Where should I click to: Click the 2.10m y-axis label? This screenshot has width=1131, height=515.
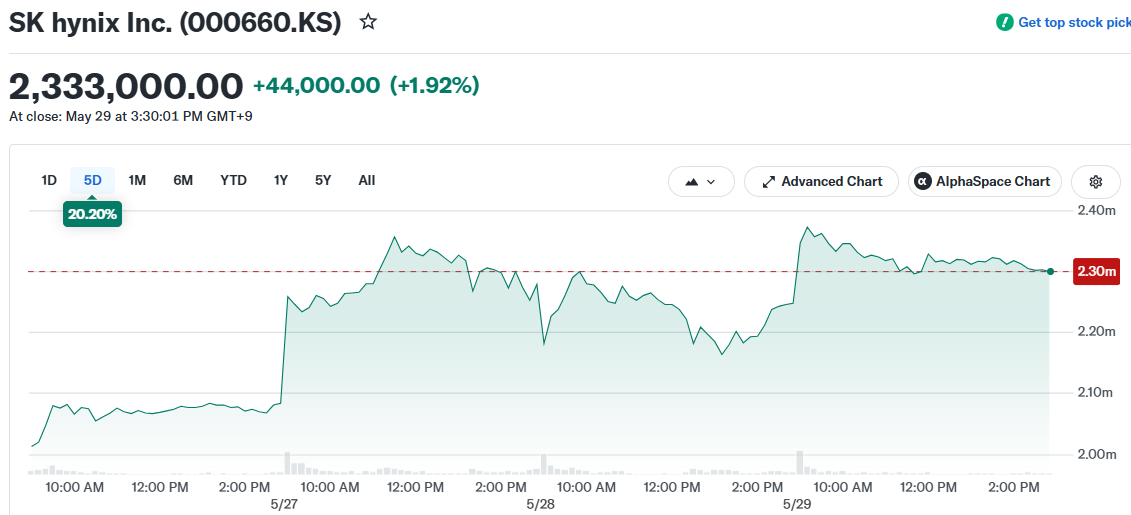click(1096, 392)
